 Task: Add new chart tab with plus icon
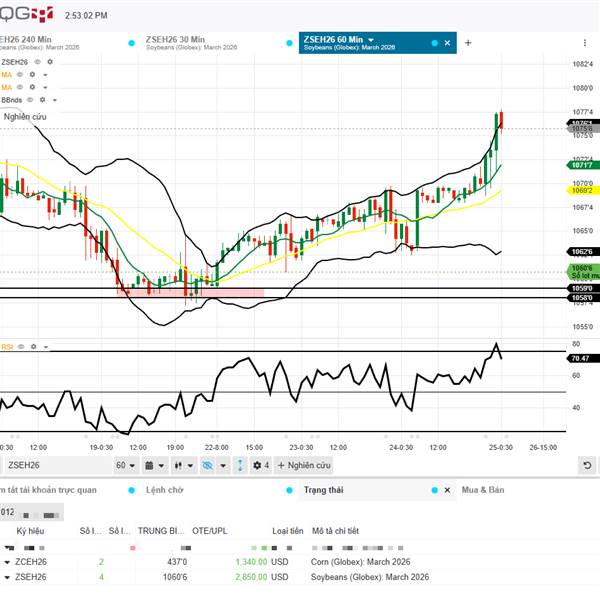point(468,43)
